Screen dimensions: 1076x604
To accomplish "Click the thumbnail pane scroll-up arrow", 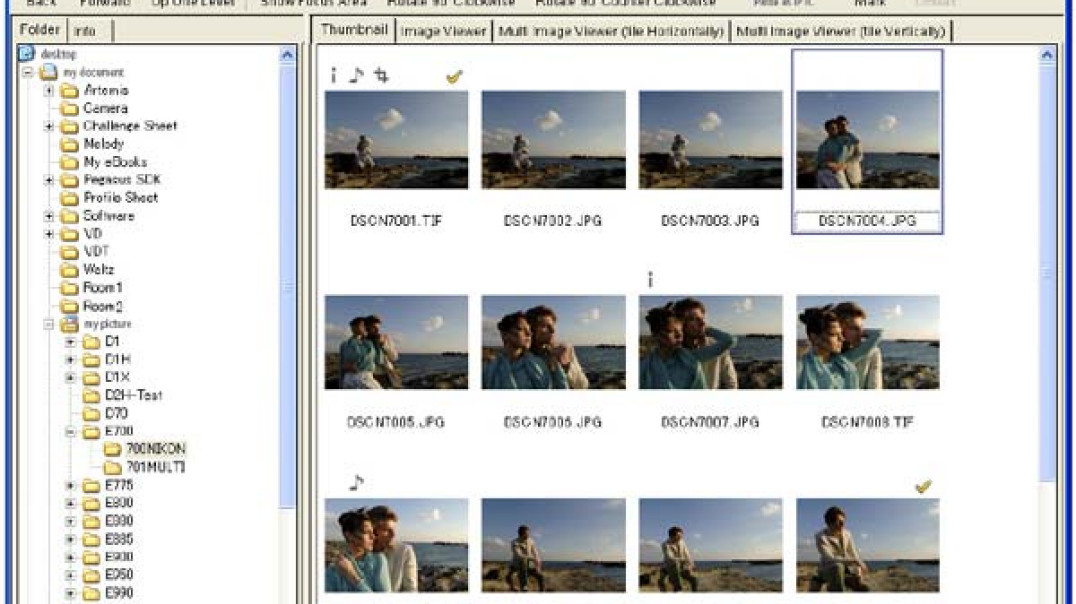I will point(1047,55).
